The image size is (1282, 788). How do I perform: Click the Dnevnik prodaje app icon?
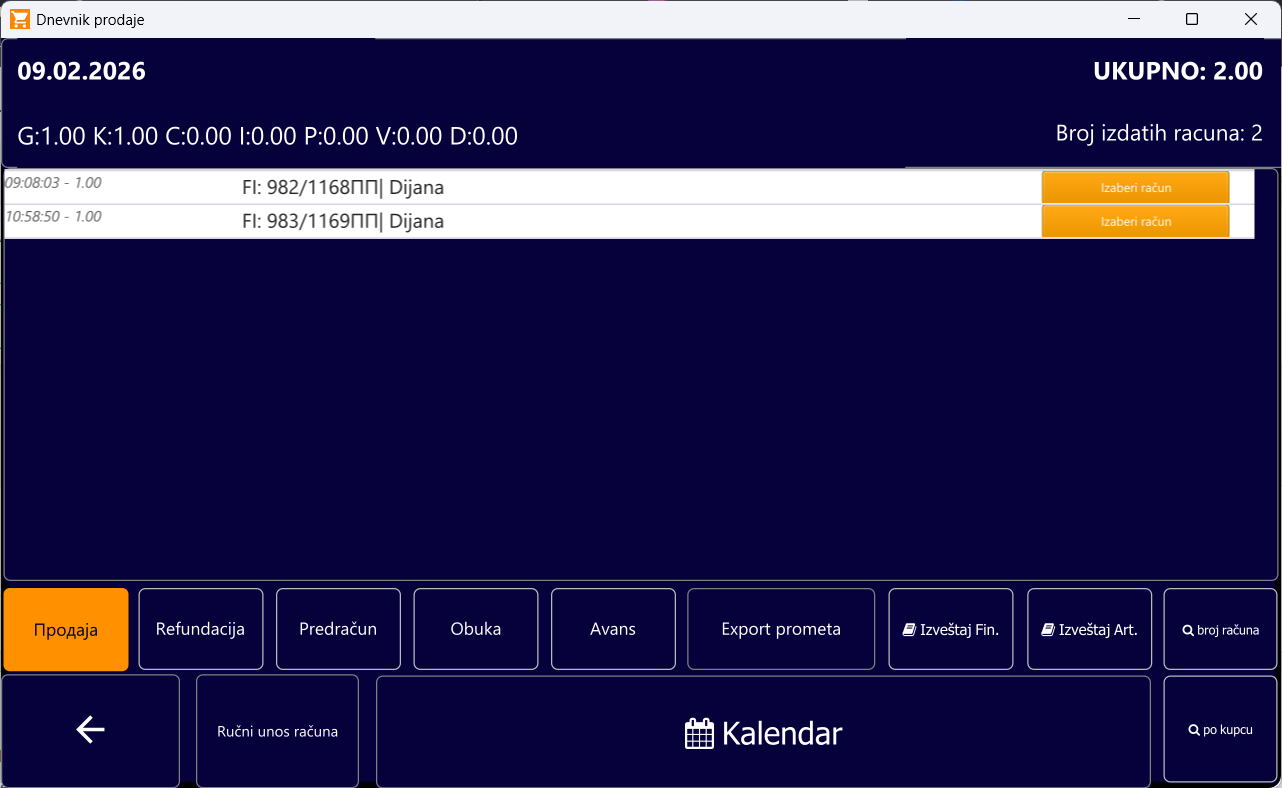click(19, 19)
